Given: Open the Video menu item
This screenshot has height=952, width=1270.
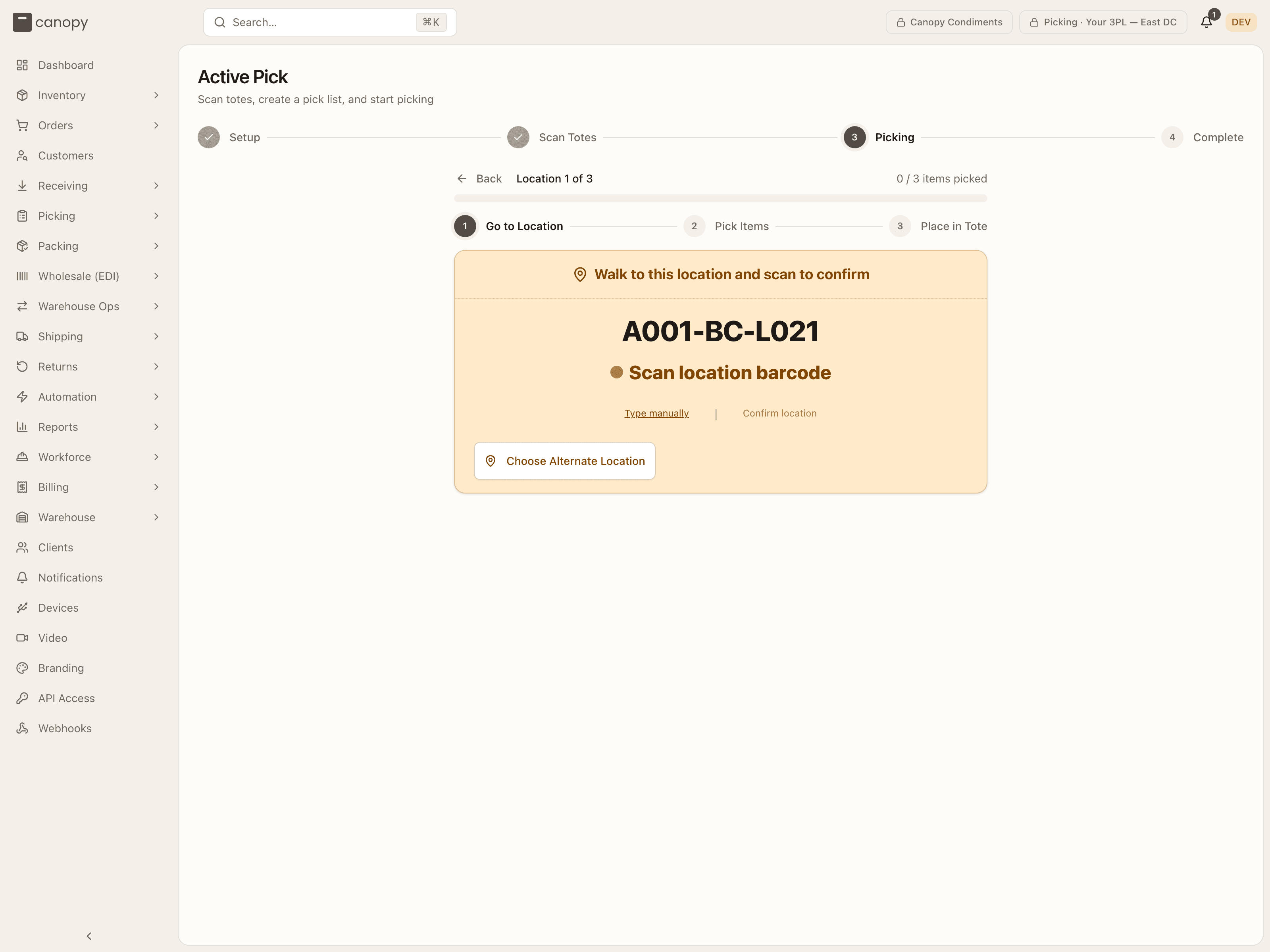Looking at the screenshot, I should coord(89,637).
